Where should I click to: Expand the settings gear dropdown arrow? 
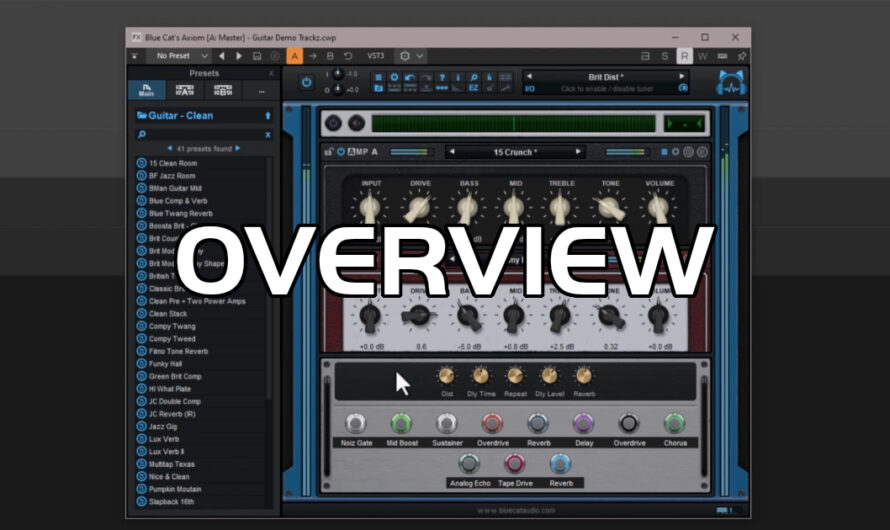pos(420,56)
